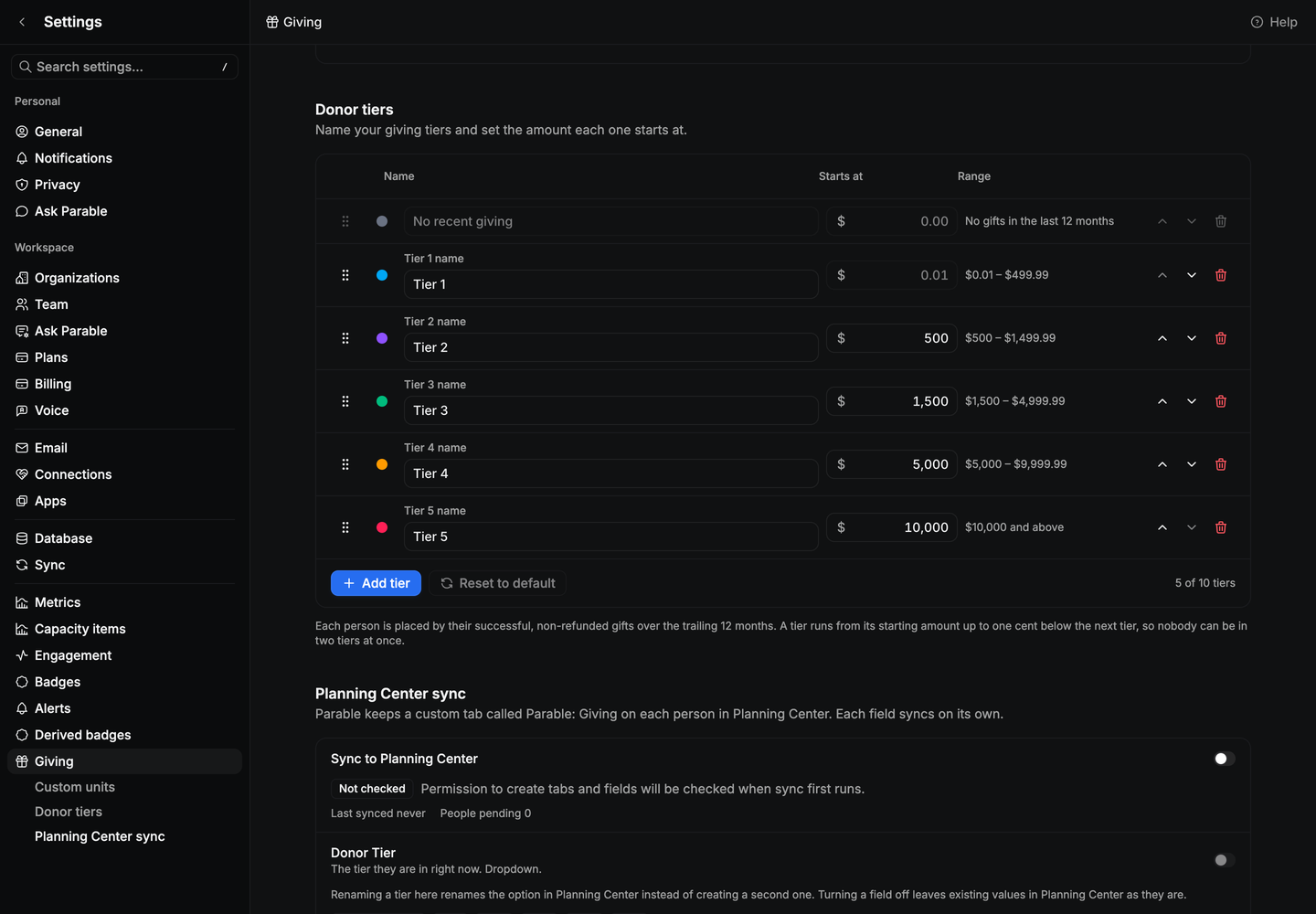Move Tier 4 down one position

[x=1192, y=464]
